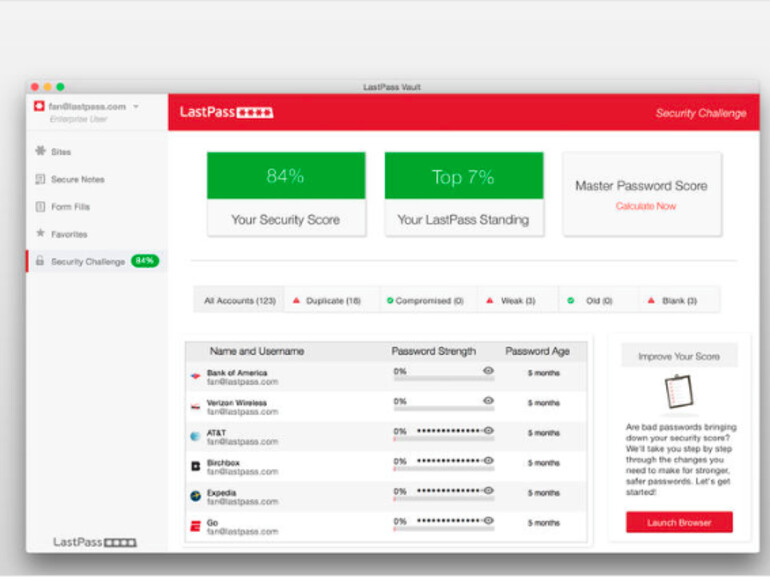The width and height of the screenshot is (770, 578).
Task: Click the Security Challenge header label
Action: click(701, 113)
